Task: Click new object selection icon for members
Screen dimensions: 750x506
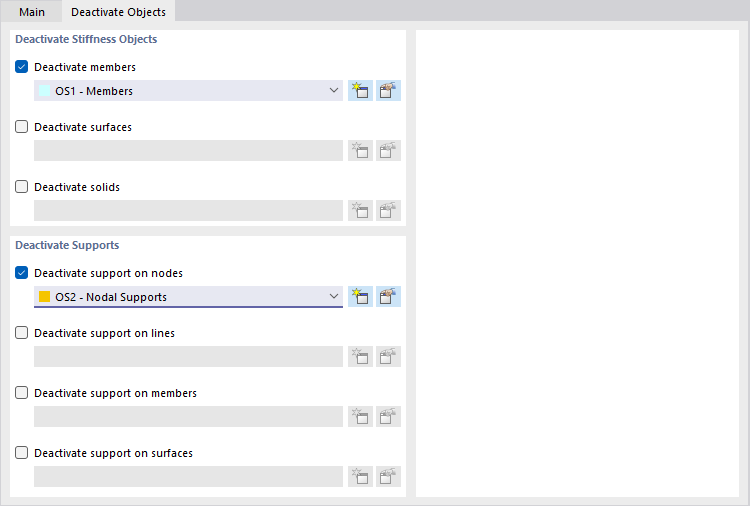Action: 360,91
